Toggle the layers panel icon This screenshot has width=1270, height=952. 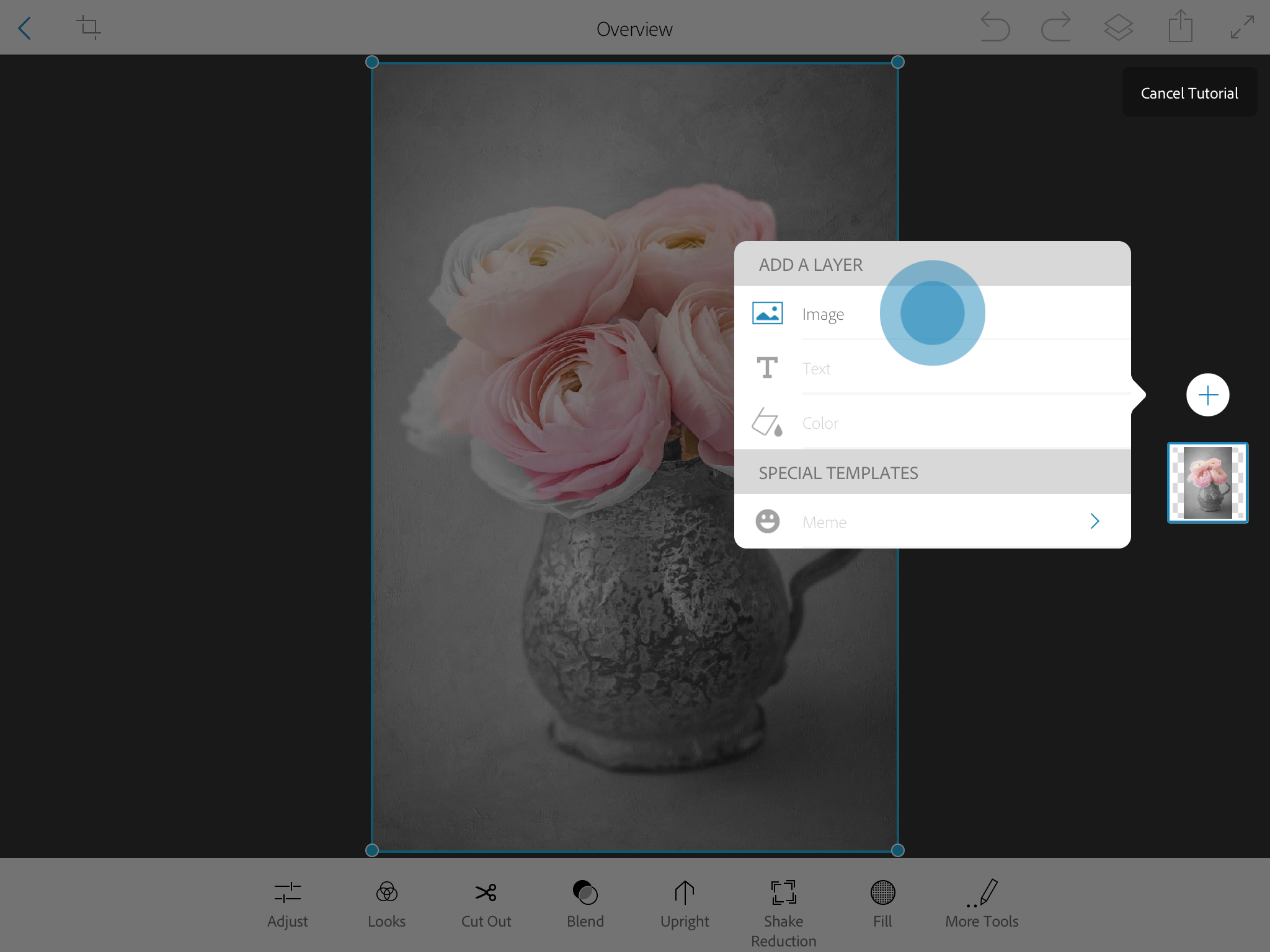(x=1118, y=28)
